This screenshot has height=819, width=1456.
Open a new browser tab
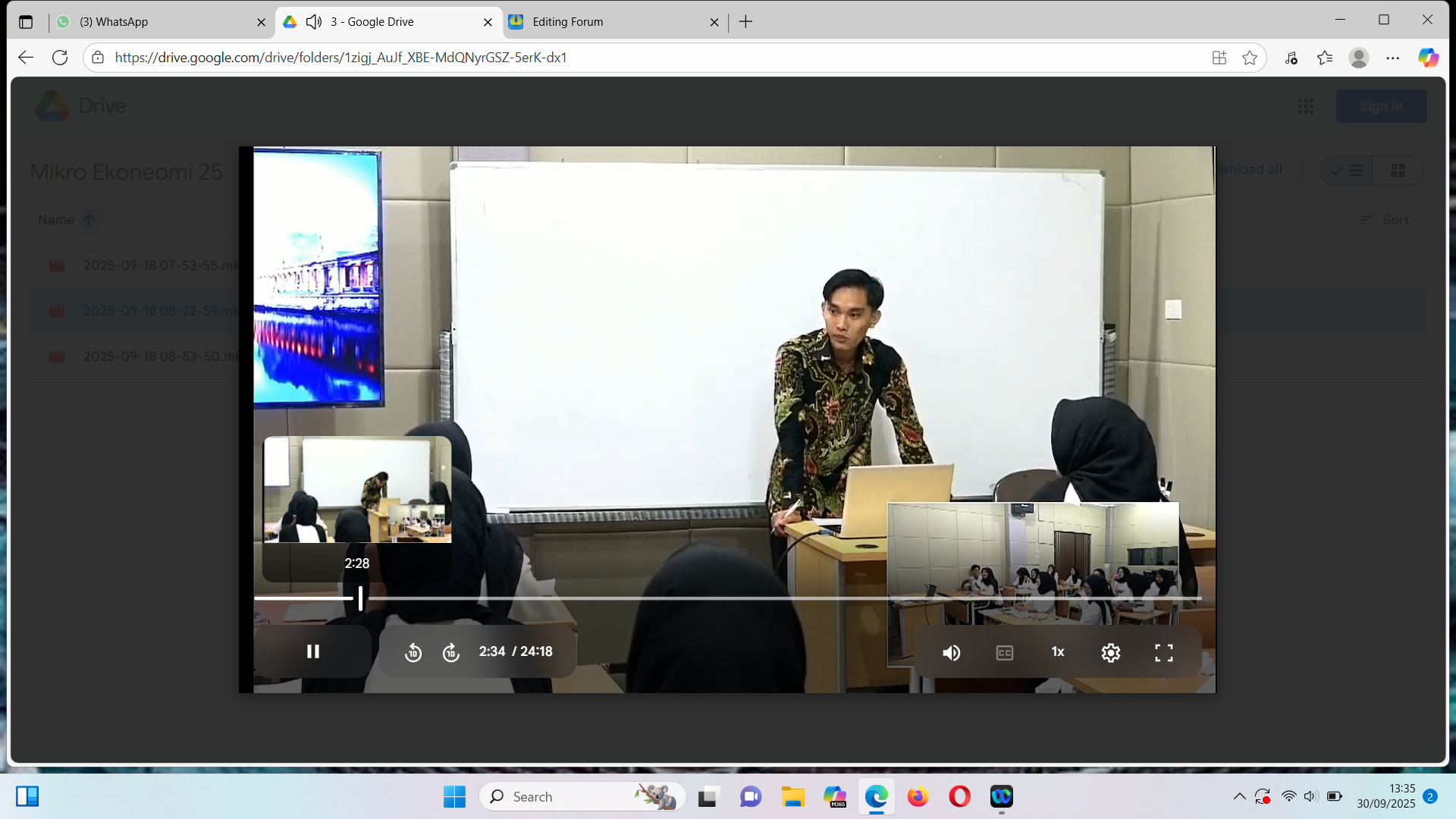[745, 22]
